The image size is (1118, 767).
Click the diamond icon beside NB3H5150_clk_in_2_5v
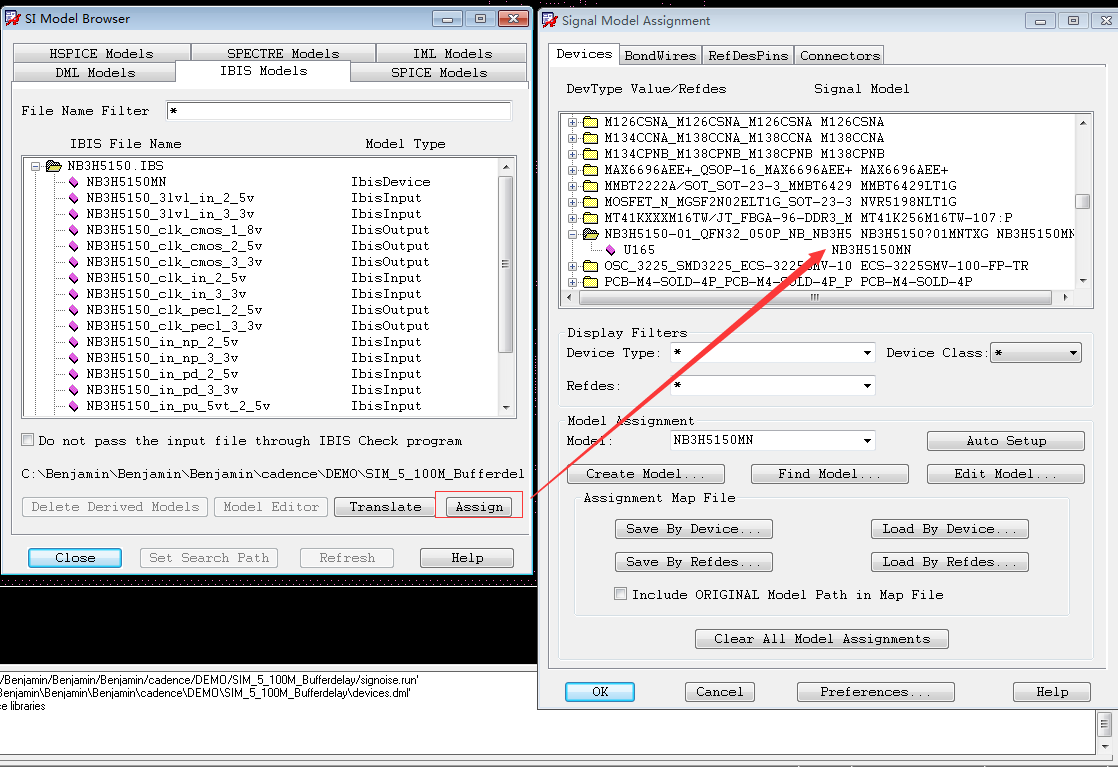point(73,279)
